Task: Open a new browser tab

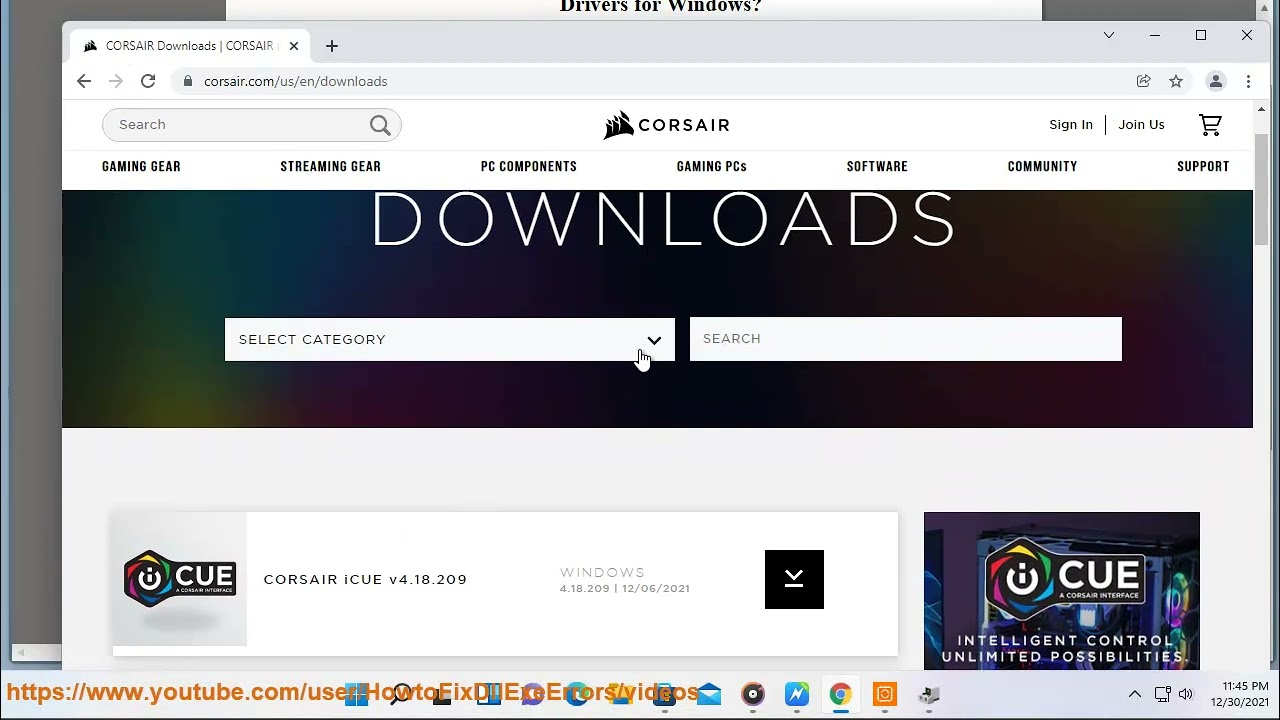Action: [x=332, y=46]
